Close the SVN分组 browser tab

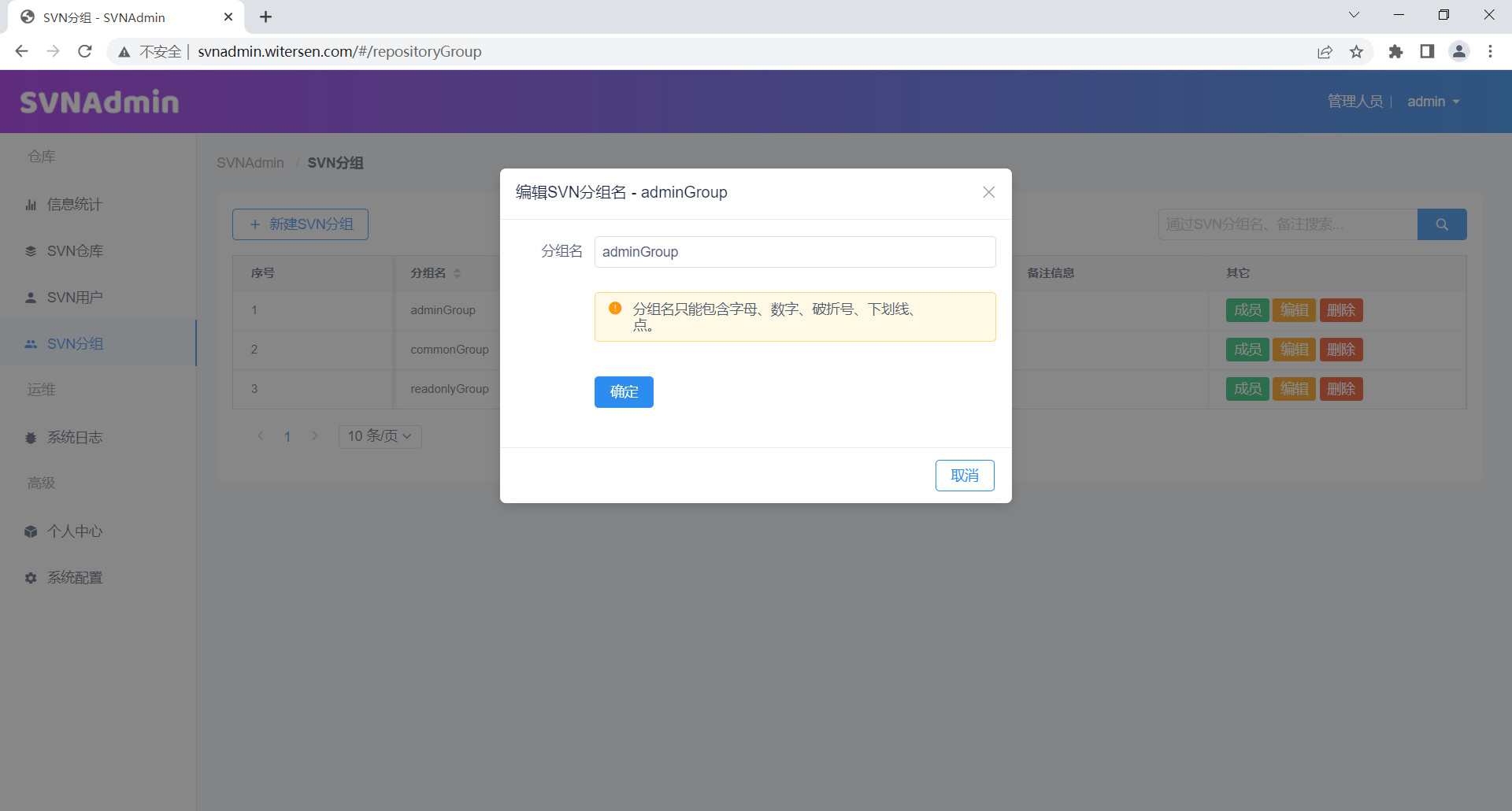point(228,17)
